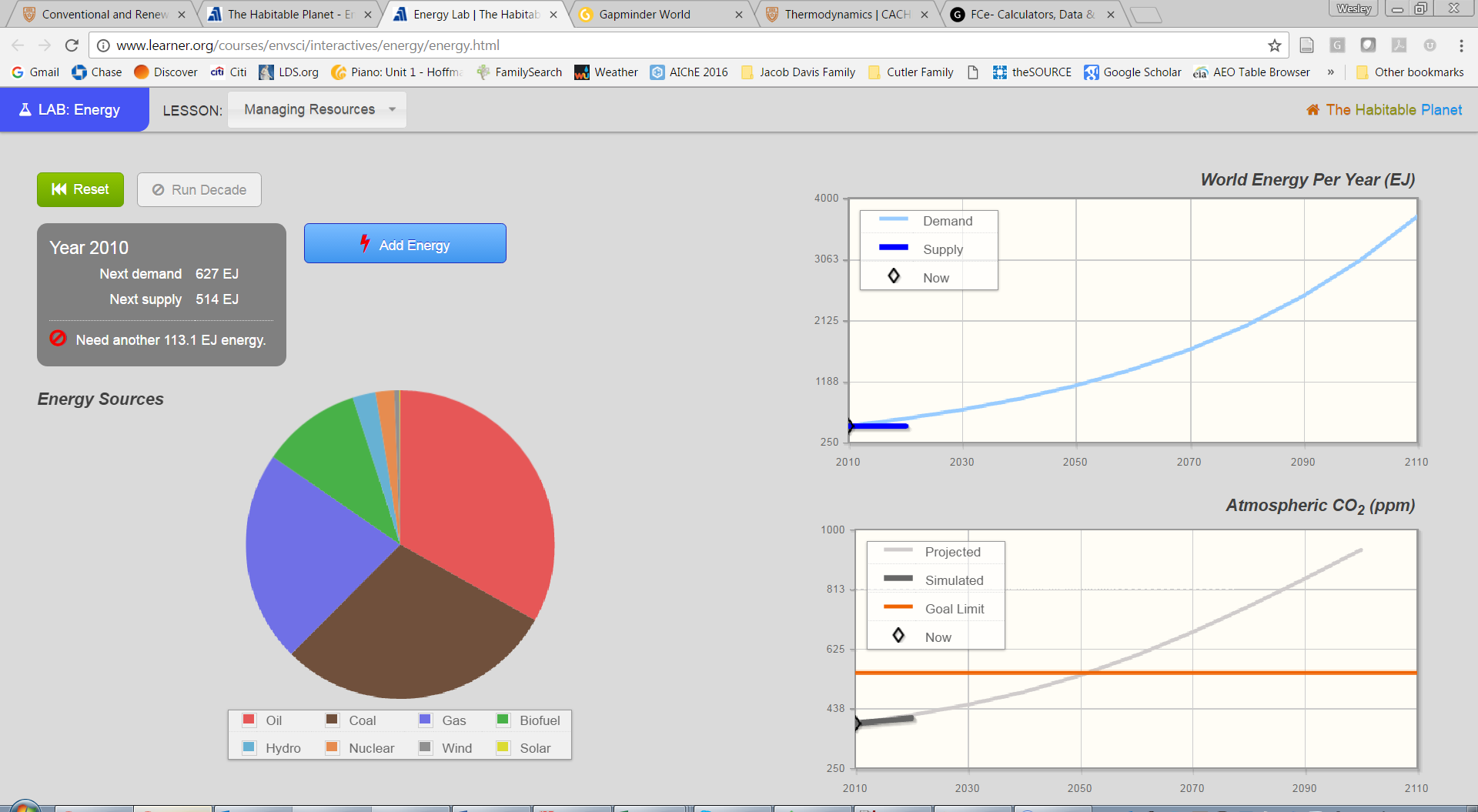1478x812 pixels.
Task: Open the Google Scholar bookmark
Action: pos(1132,72)
